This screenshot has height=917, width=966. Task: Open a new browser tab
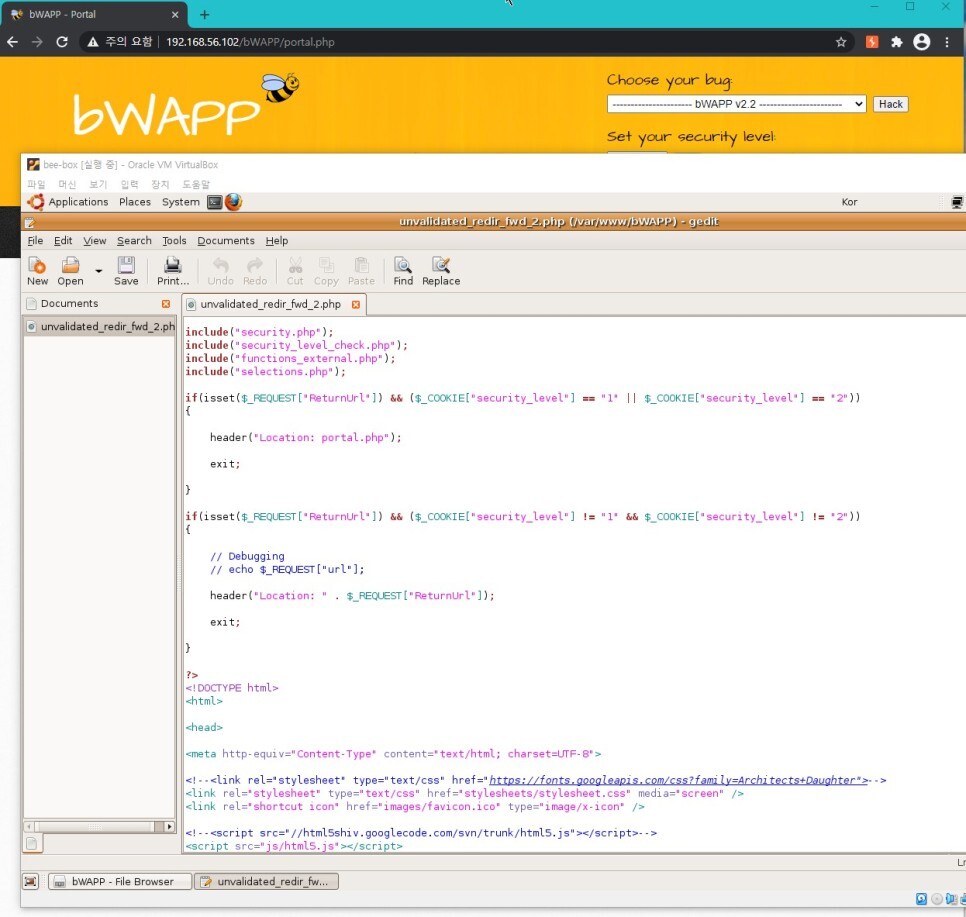(205, 14)
